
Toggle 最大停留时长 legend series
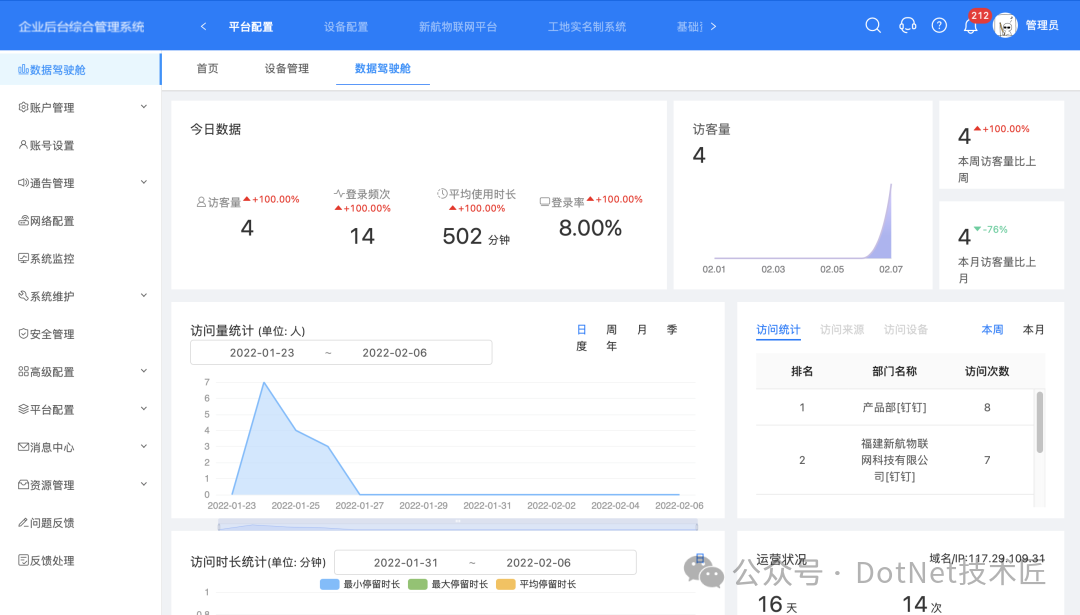tap(448, 584)
